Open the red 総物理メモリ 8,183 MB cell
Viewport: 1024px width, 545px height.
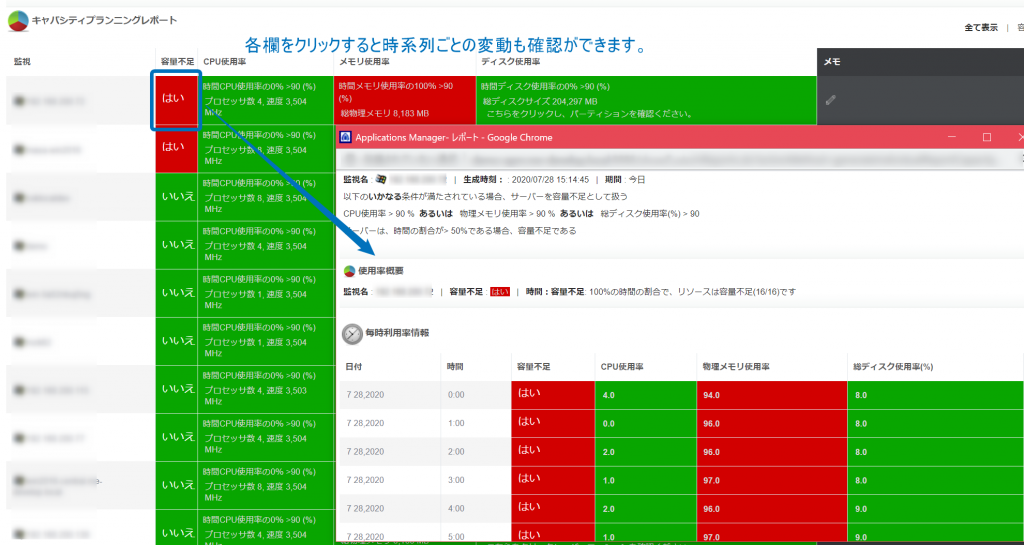[x=405, y=100]
